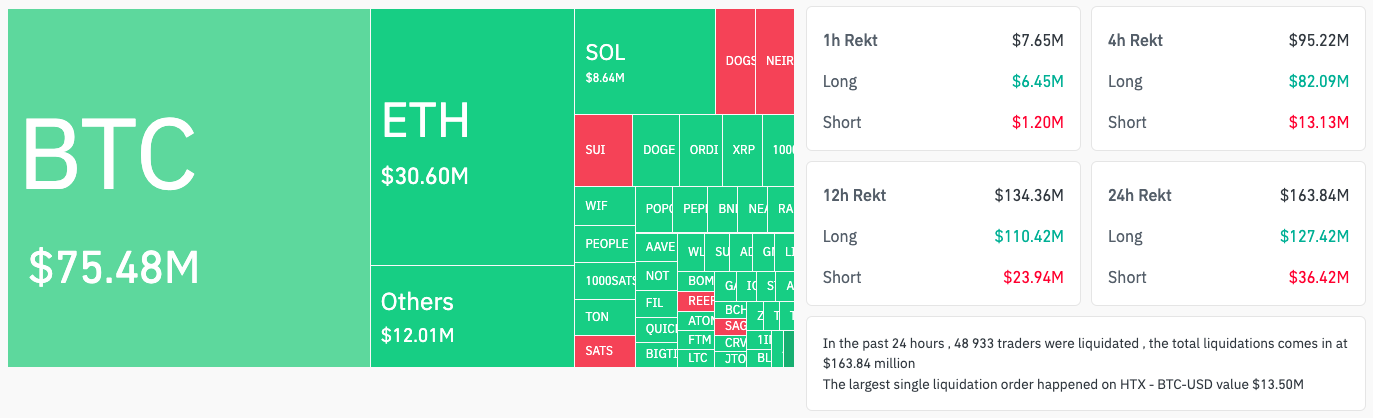Screen dimensions: 1373x418
Task: Select the PEOPLE tile
Action: point(604,244)
